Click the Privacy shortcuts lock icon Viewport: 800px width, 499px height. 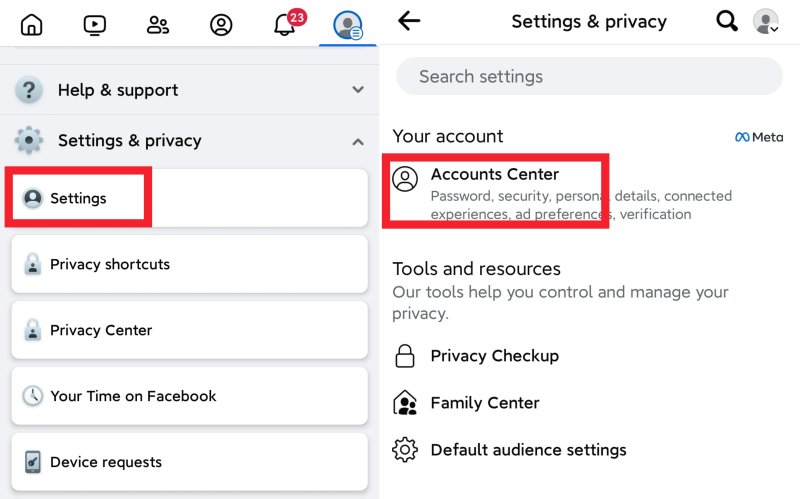pyautogui.click(x=33, y=264)
